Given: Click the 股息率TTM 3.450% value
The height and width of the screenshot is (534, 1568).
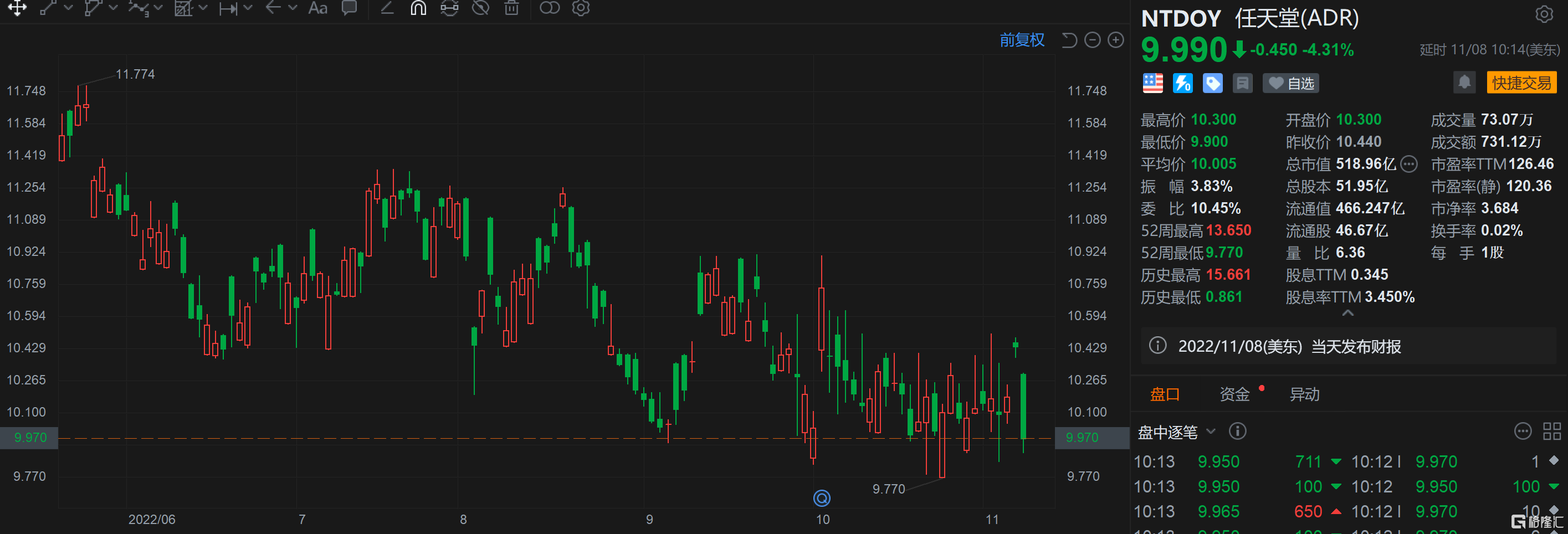Looking at the screenshot, I should [1390, 296].
